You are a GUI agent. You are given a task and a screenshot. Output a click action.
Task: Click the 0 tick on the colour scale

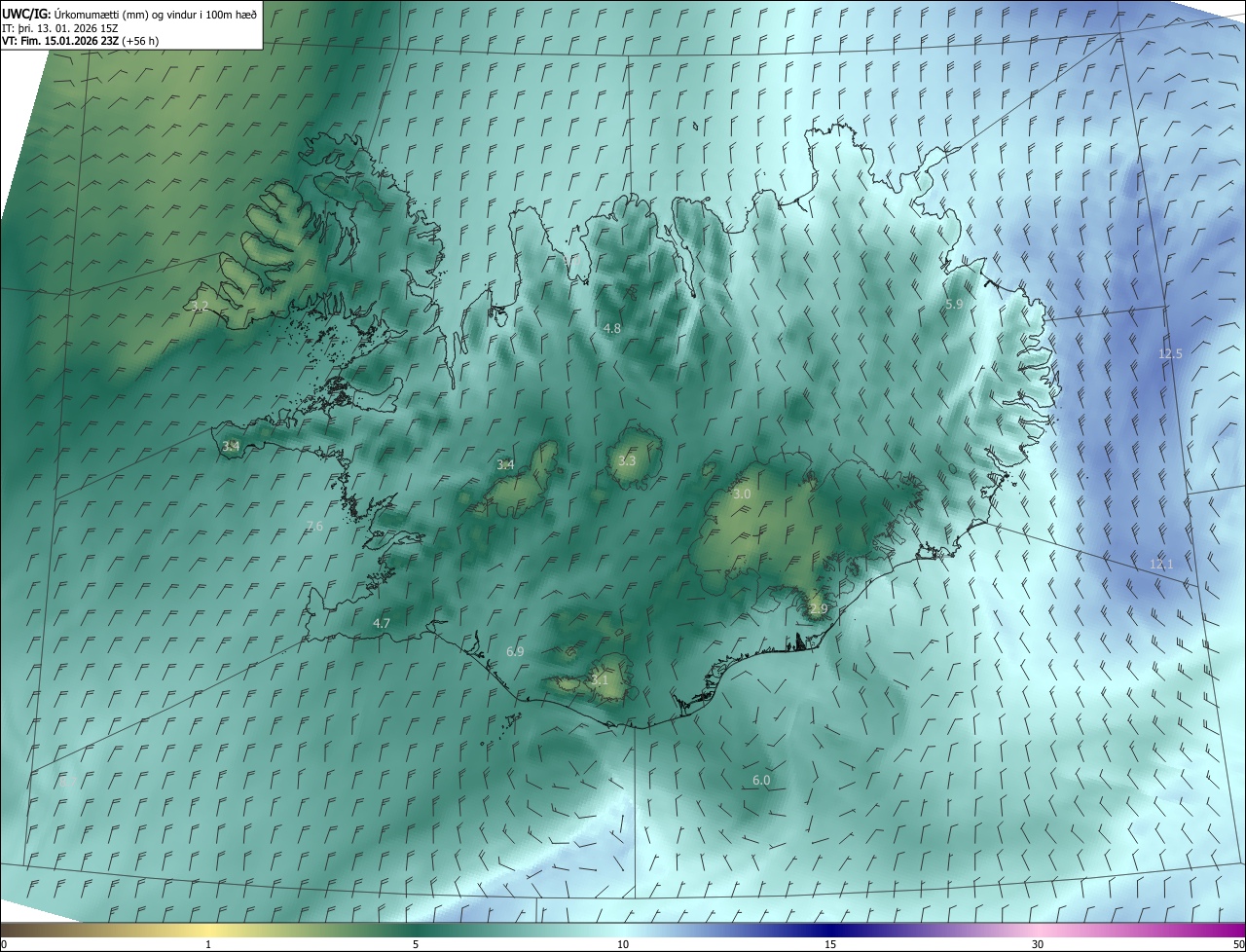pos(4,945)
